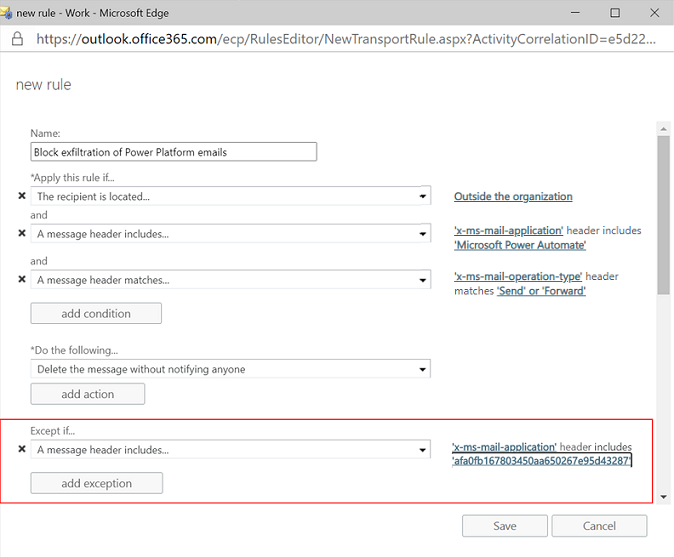Click the add action button
This screenshot has height=557, width=674.
pyautogui.click(x=88, y=394)
